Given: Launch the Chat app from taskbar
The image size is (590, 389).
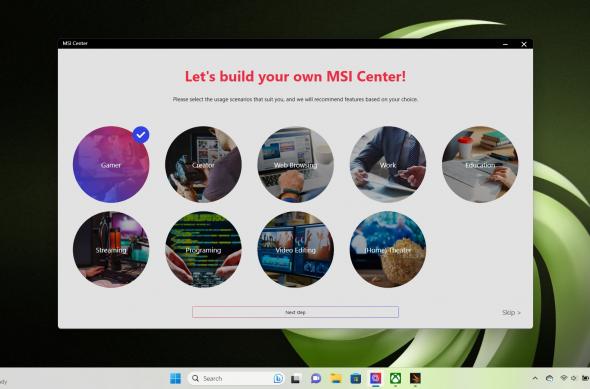Looking at the screenshot, I should click(316, 378).
